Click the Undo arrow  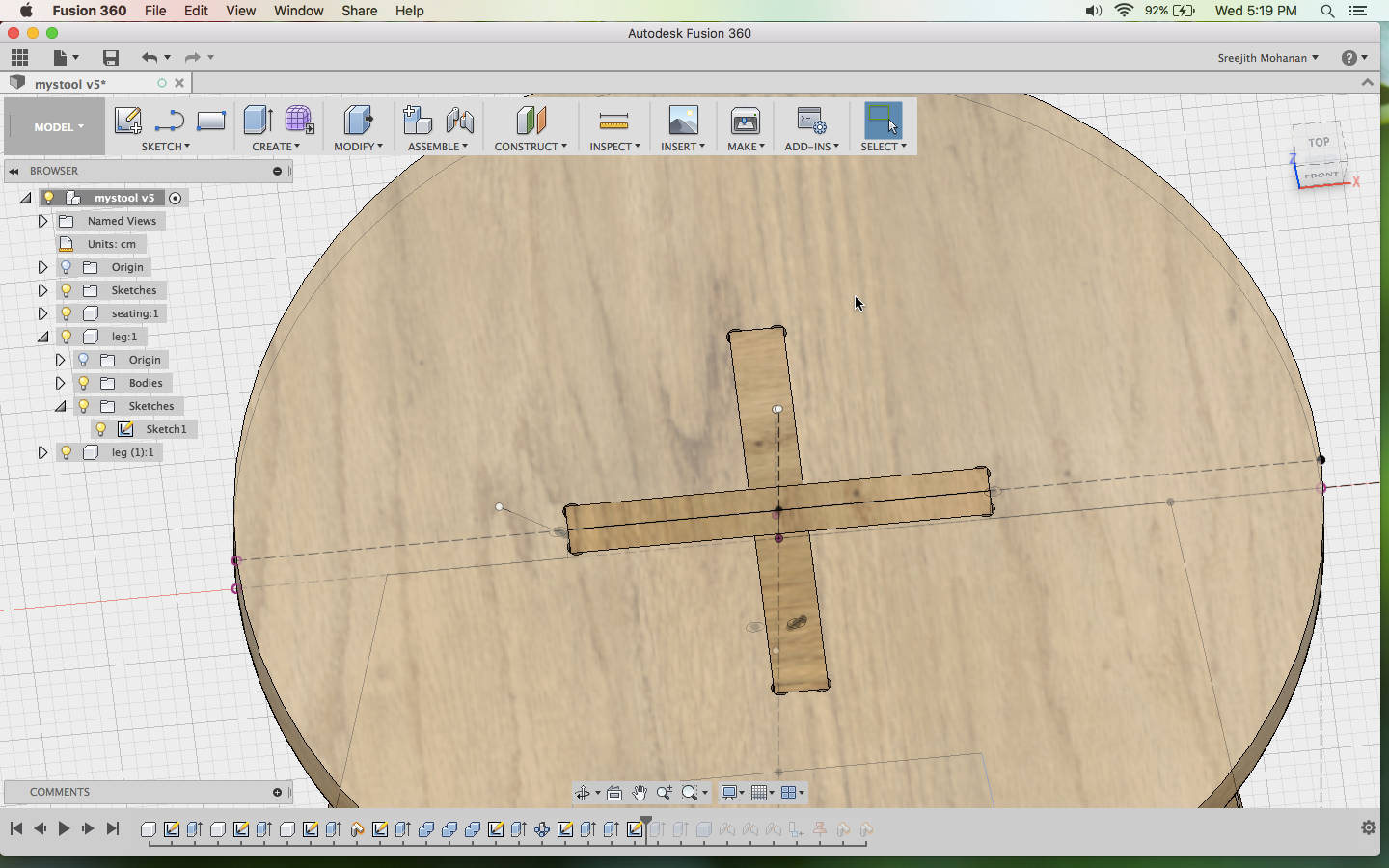click(149, 58)
